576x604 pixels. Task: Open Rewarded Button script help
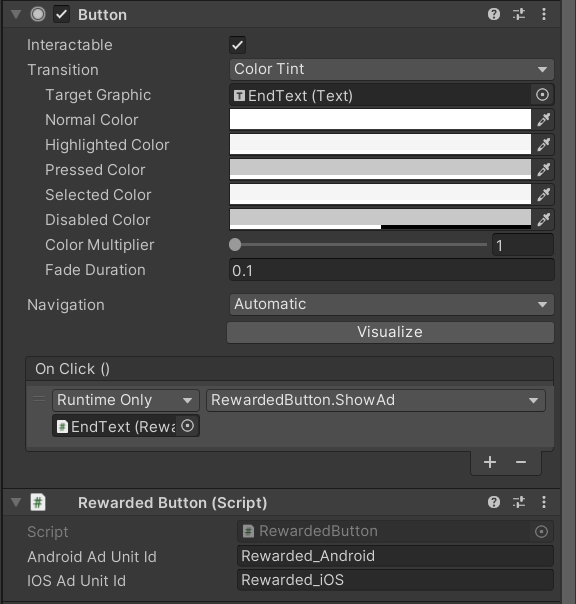(494, 502)
